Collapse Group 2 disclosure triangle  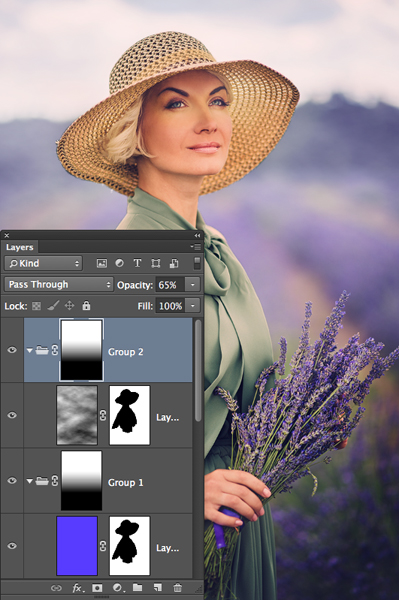pos(29,351)
